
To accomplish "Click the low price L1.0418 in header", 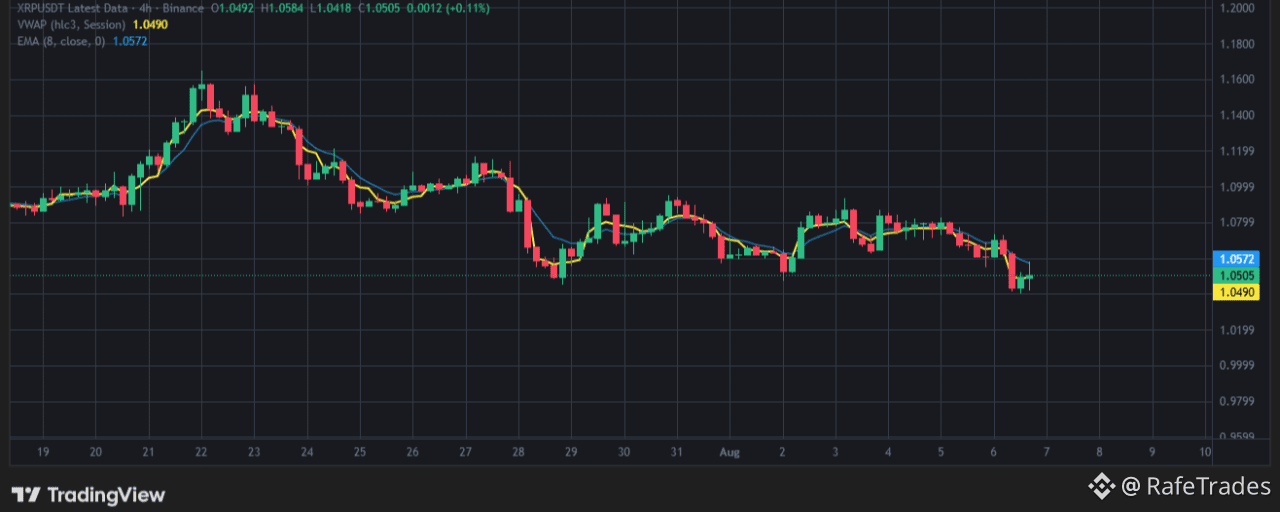I will pos(329,7).
